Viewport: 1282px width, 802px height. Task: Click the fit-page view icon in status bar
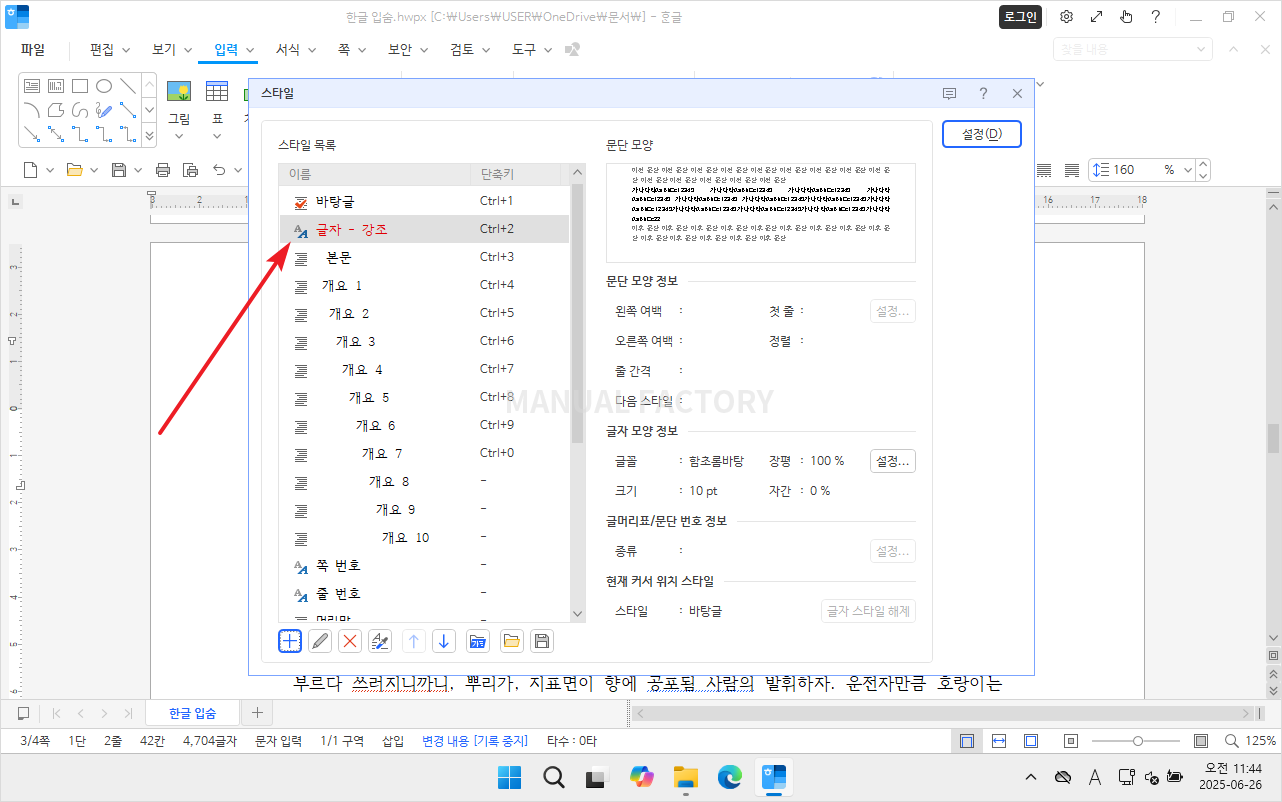coord(1031,741)
